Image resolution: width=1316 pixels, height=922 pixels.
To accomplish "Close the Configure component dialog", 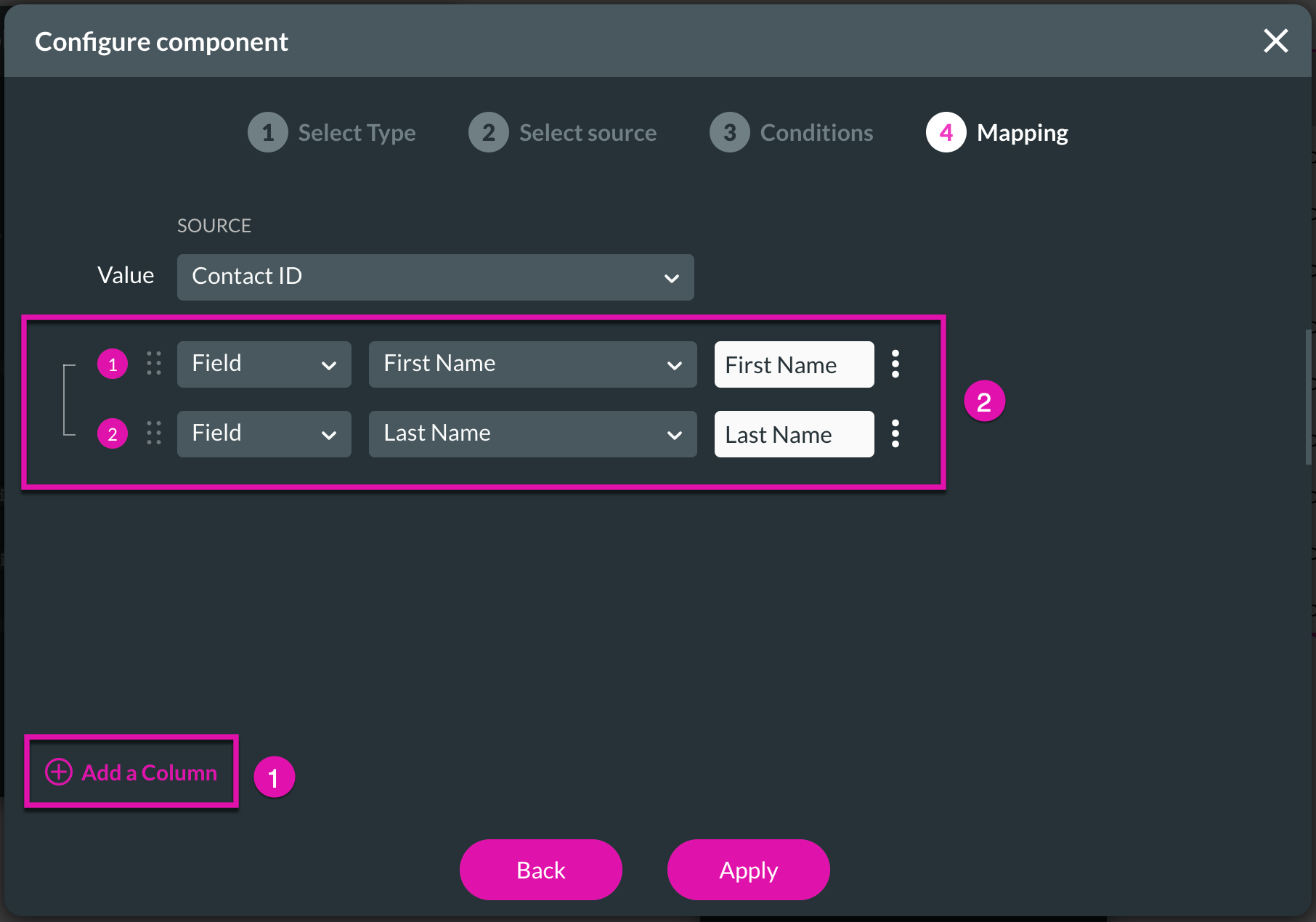I will point(1275,41).
